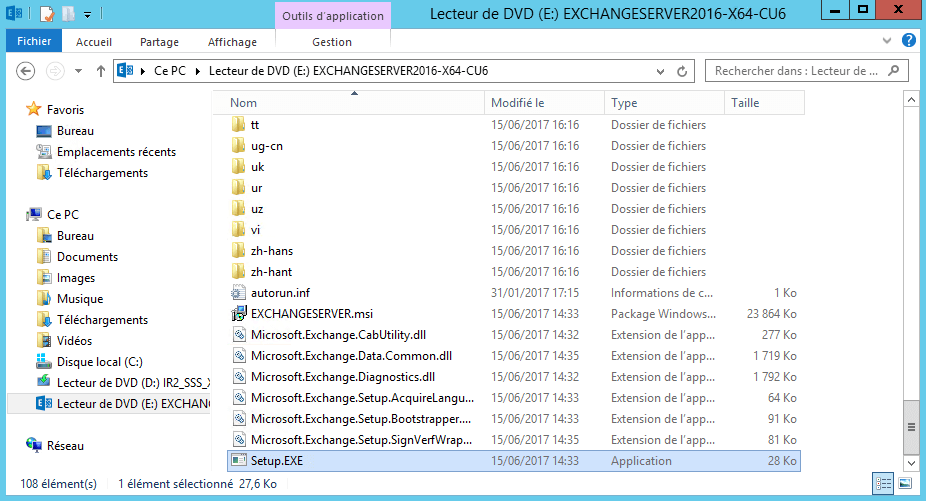Screen dimensions: 926x501
Task: Sort by the Modifié le column header
Action: (544, 103)
